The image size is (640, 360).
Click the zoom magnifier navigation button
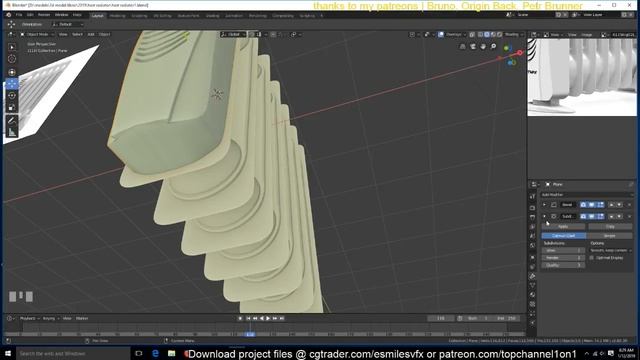[493, 47]
